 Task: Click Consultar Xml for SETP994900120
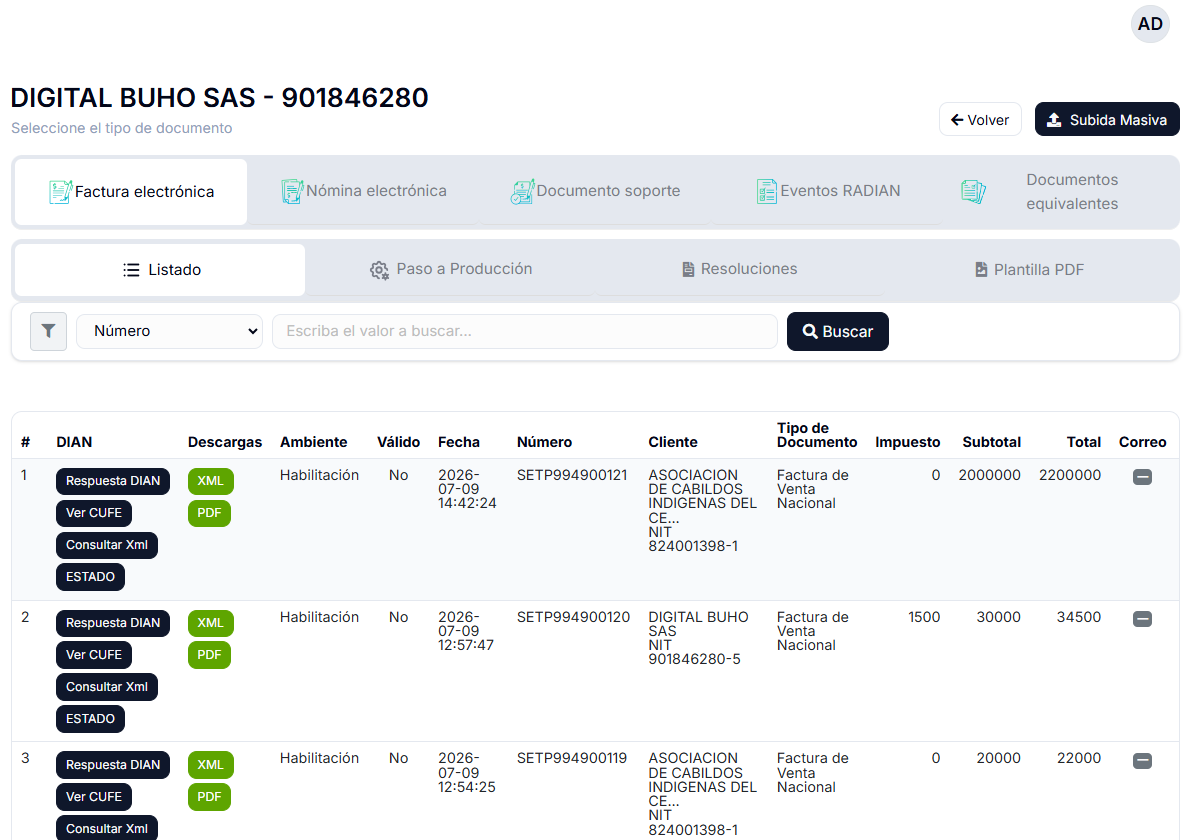(107, 687)
